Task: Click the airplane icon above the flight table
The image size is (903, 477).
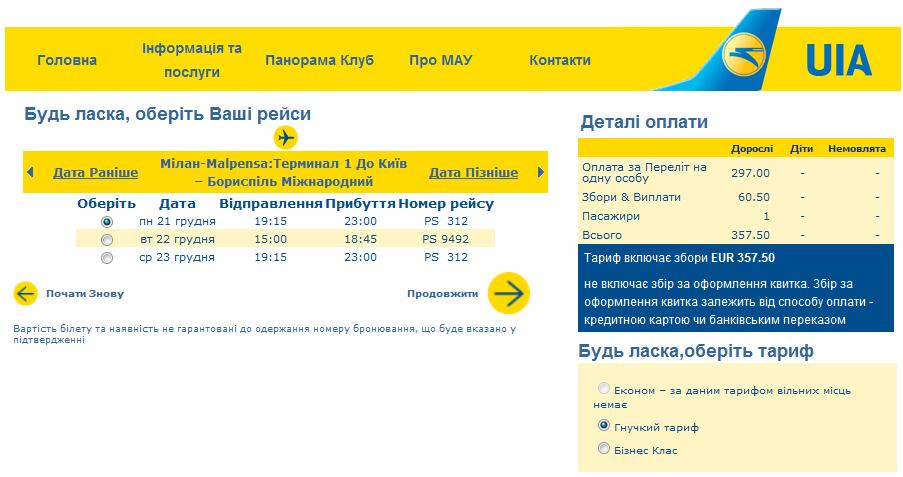Action: [286, 137]
